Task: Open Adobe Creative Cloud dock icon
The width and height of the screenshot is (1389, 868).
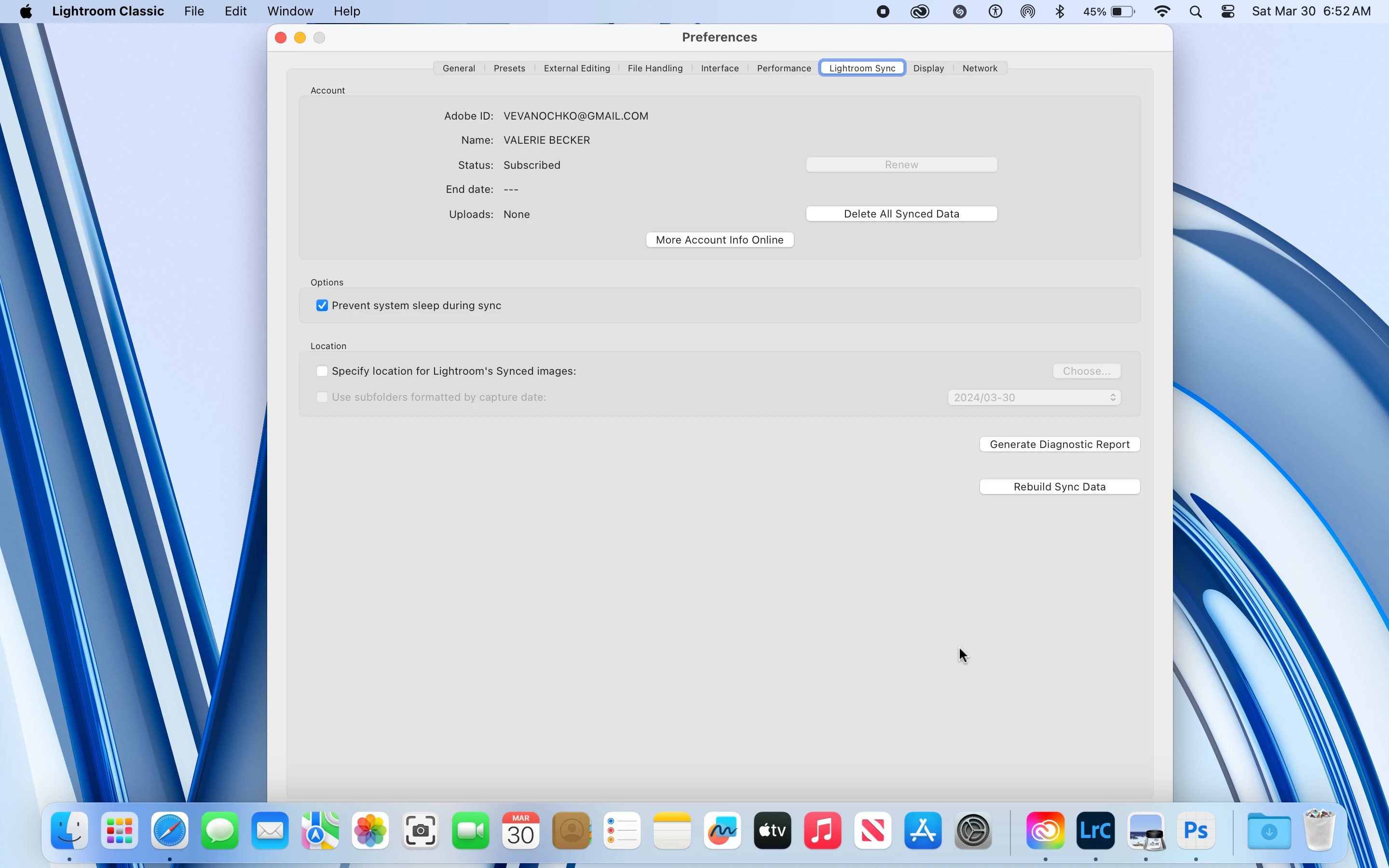Action: coord(1045,831)
